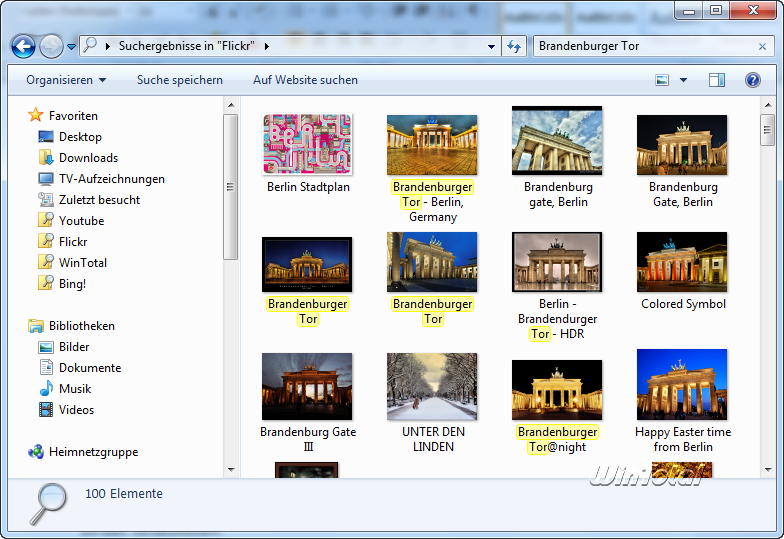Select the UNTER DEN LINDEN snow photo

(432, 386)
